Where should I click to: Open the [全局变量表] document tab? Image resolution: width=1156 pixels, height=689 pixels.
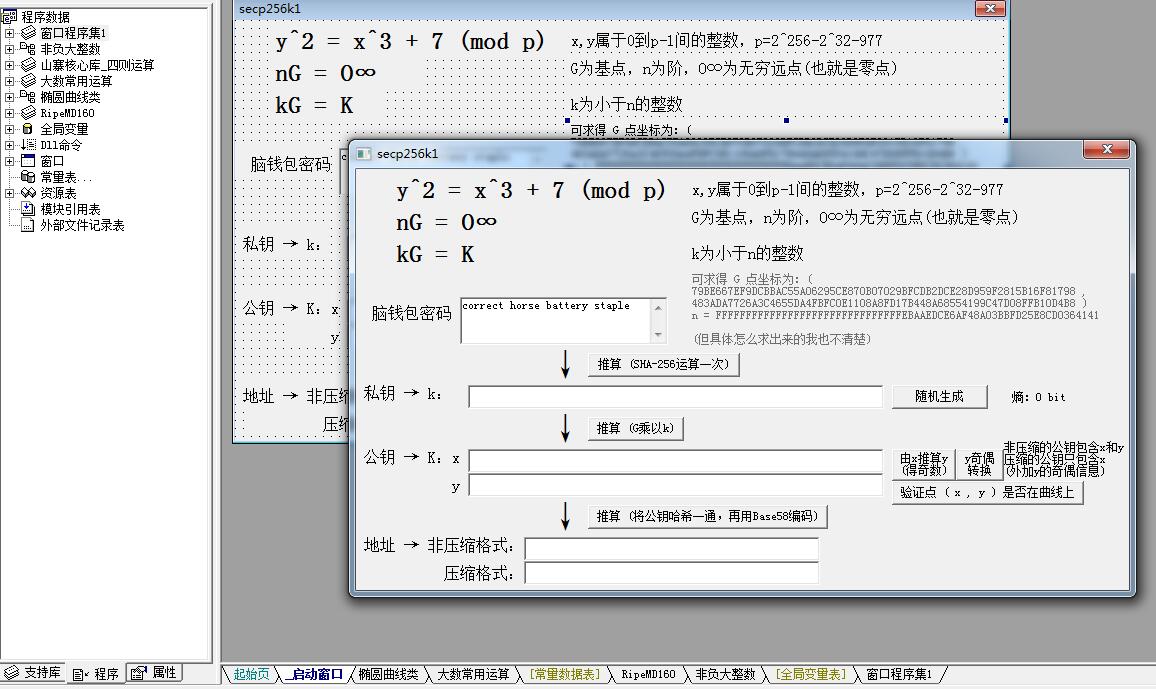[x=810, y=674]
